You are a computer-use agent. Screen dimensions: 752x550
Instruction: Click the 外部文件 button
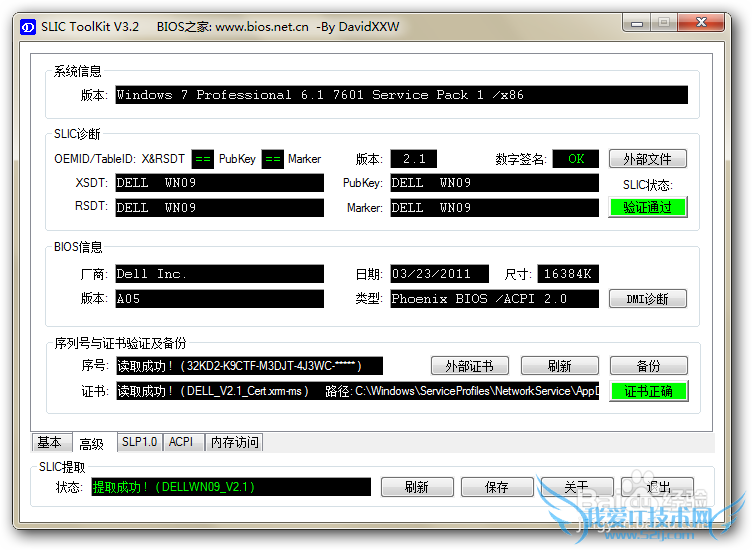tap(647, 159)
